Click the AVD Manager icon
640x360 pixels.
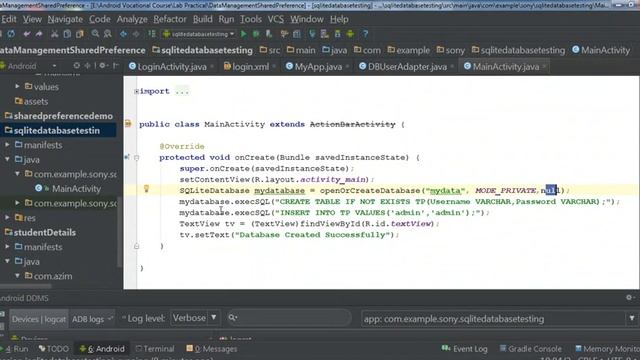pyautogui.click(x=325, y=34)
